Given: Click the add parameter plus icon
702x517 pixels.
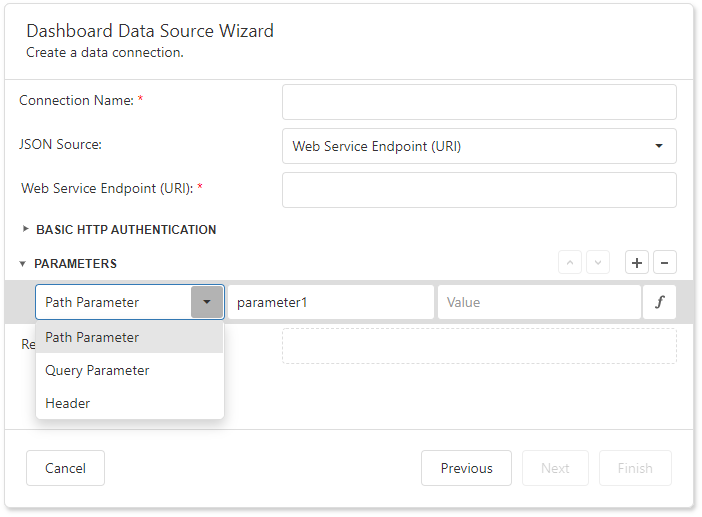Looking at the screenshot, I should [x=637, y=263].
